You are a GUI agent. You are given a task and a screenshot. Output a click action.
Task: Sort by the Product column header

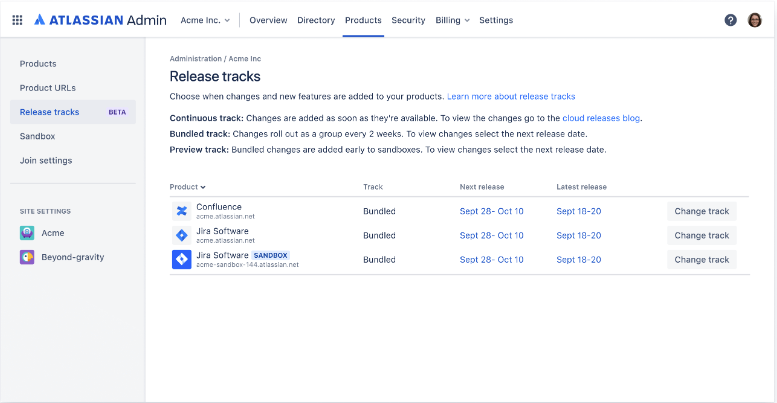(188, 187)
